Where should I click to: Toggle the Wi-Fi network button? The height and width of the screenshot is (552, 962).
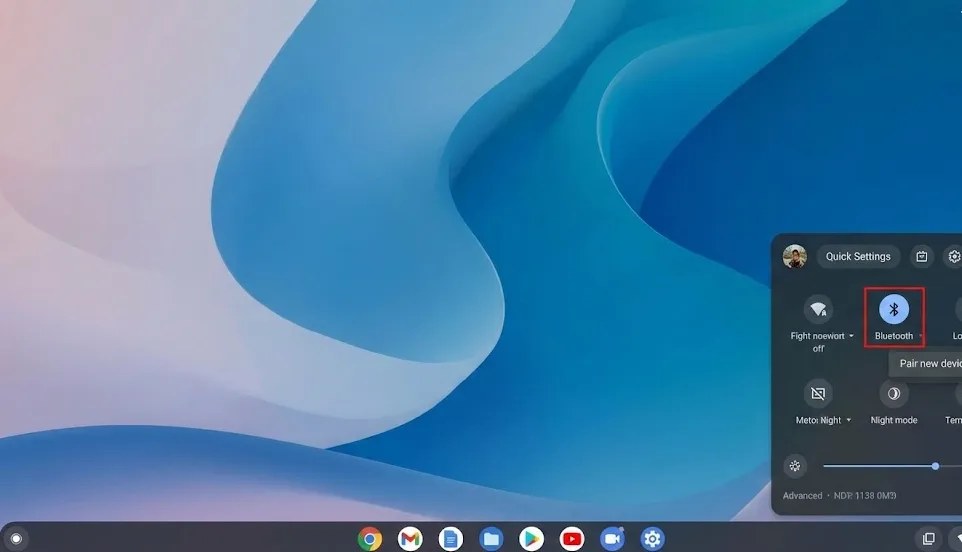pos(818,310)
